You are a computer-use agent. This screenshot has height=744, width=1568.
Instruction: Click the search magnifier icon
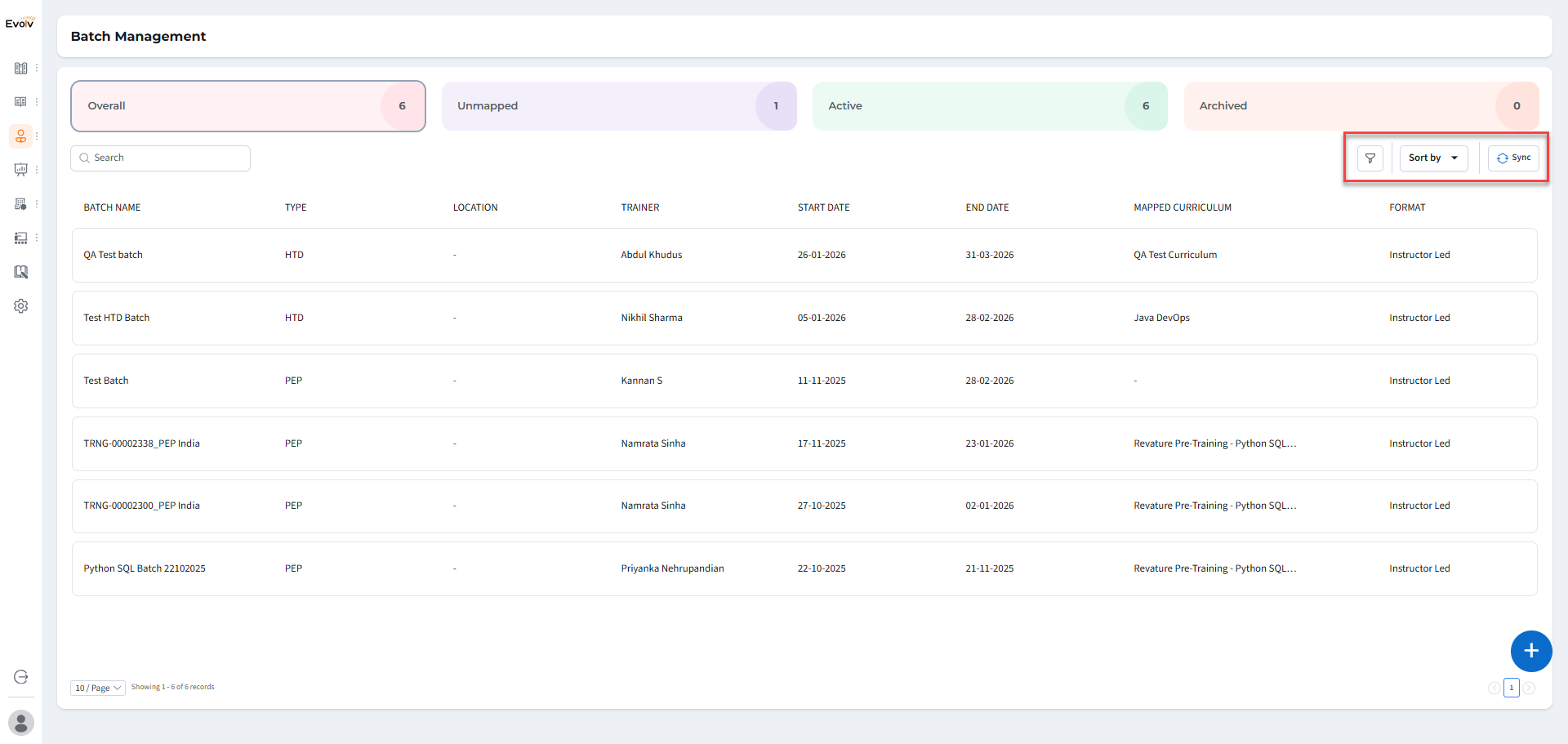[85, 158]
